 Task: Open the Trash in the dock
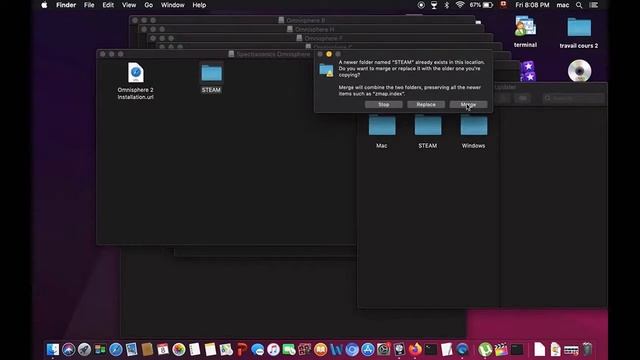(x=587, y=349)
